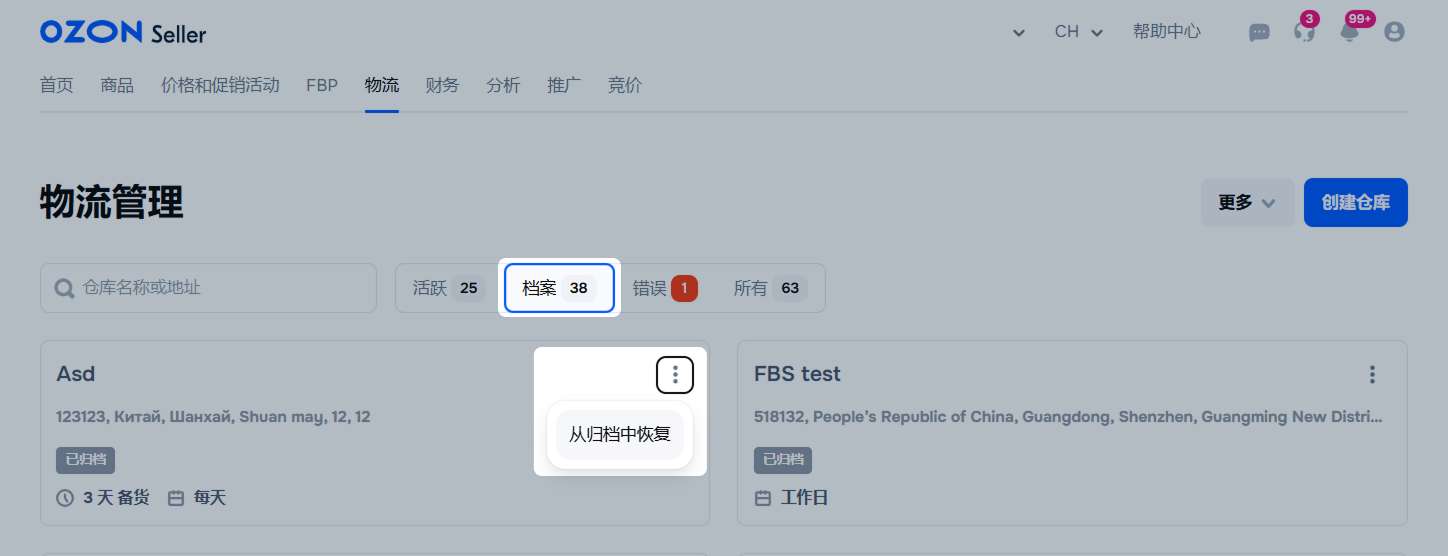Expand the CH language dropdown
The width and height of the screenshot is (1448, 556).
[x=1079, y=32]
